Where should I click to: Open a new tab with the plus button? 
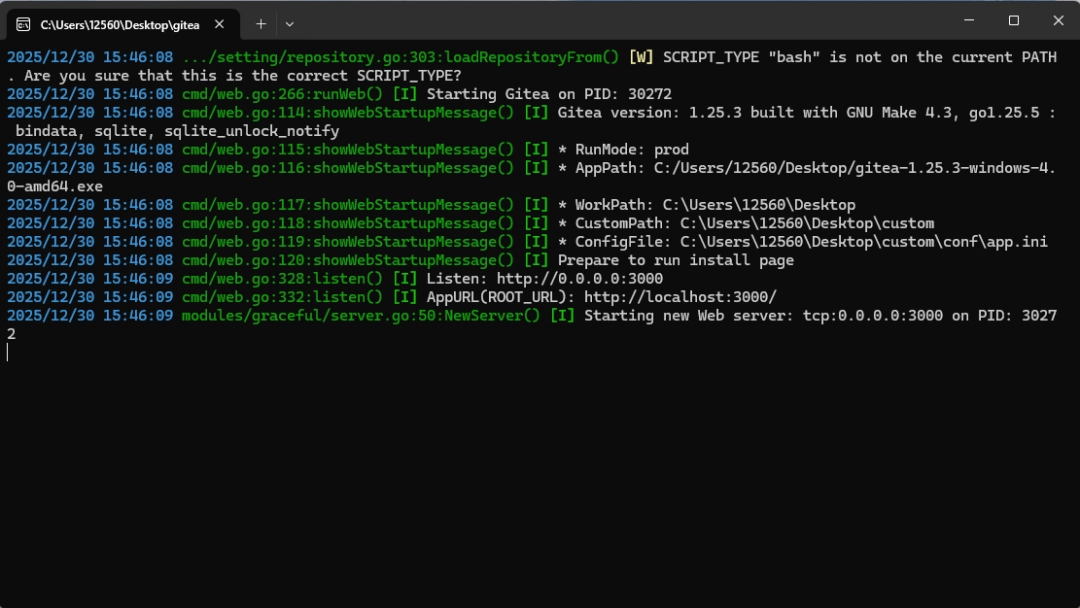(x=260, y=23)
